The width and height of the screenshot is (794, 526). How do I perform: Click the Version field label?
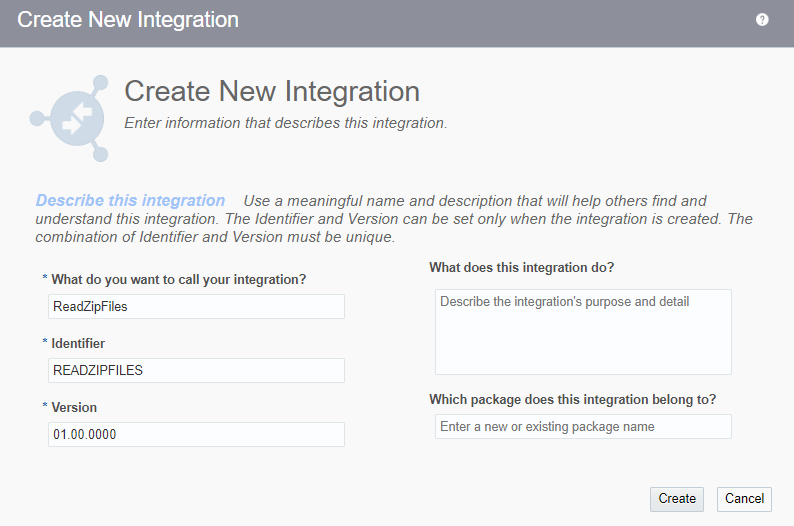pos(74,407)
